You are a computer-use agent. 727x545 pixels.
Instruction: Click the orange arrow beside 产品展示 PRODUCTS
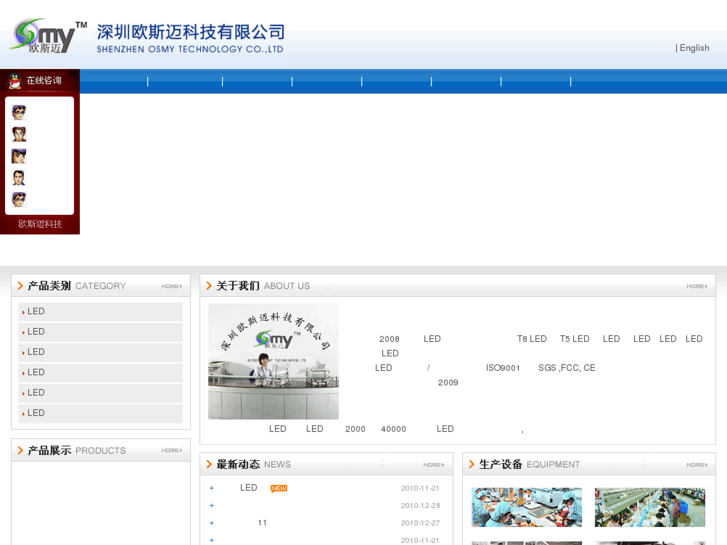tap(20, 450)
